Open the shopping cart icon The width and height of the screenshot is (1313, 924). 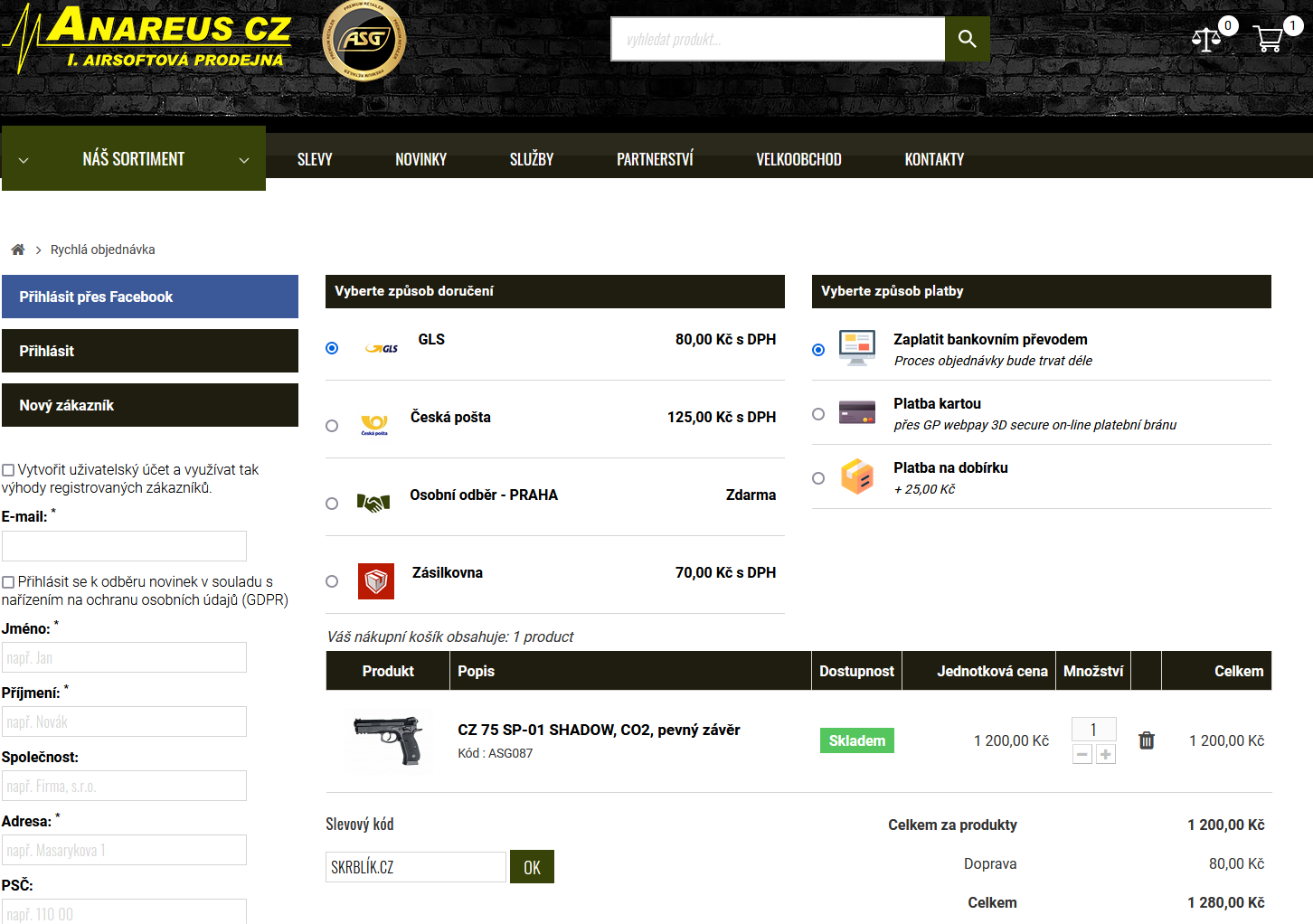click(x=1268, y=39)
